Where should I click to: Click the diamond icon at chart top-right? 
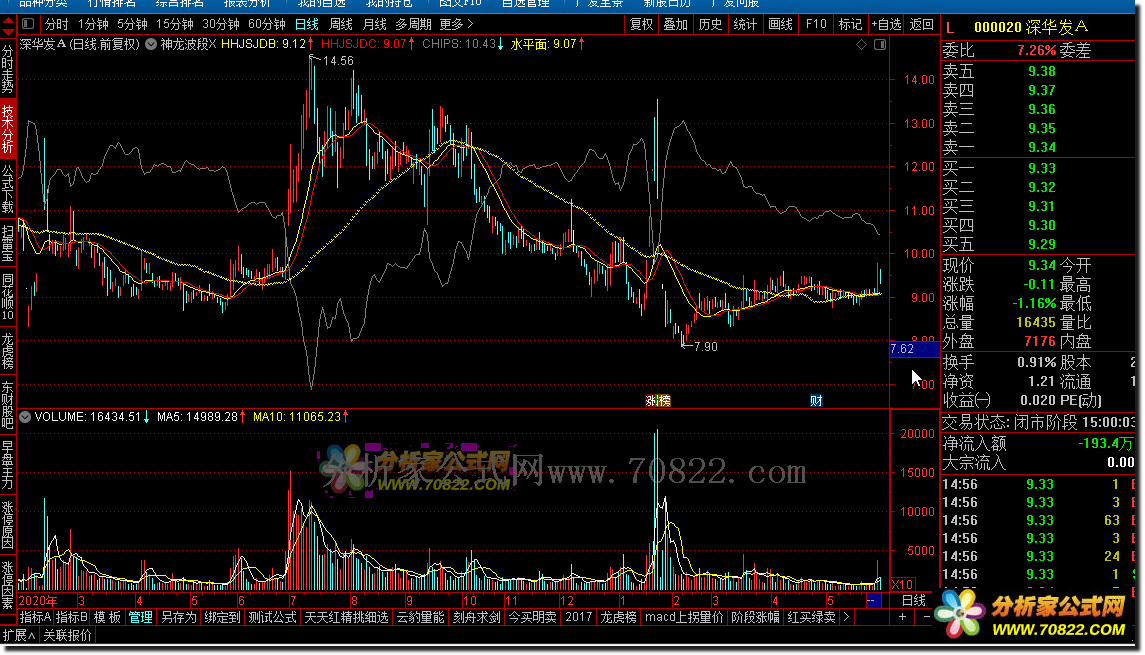[x=862, y=45]
